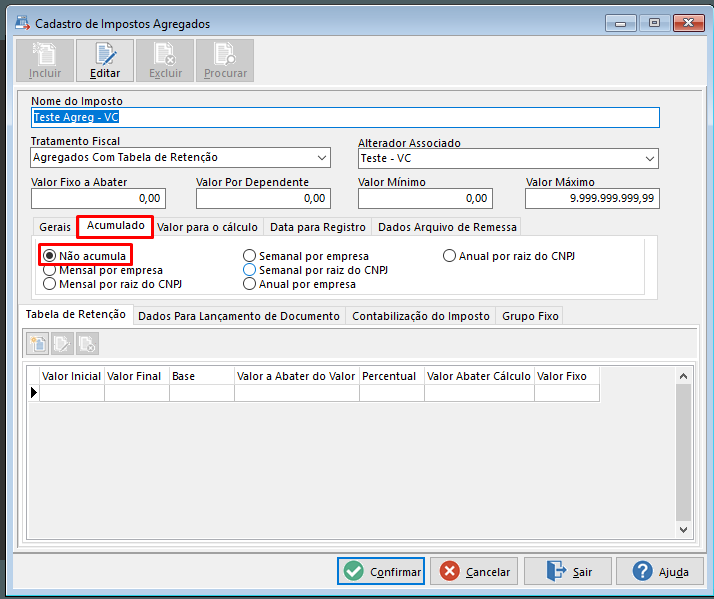
Task: Click the application icon in title bar
Action: pyautogui.click(x=22, y=23)
